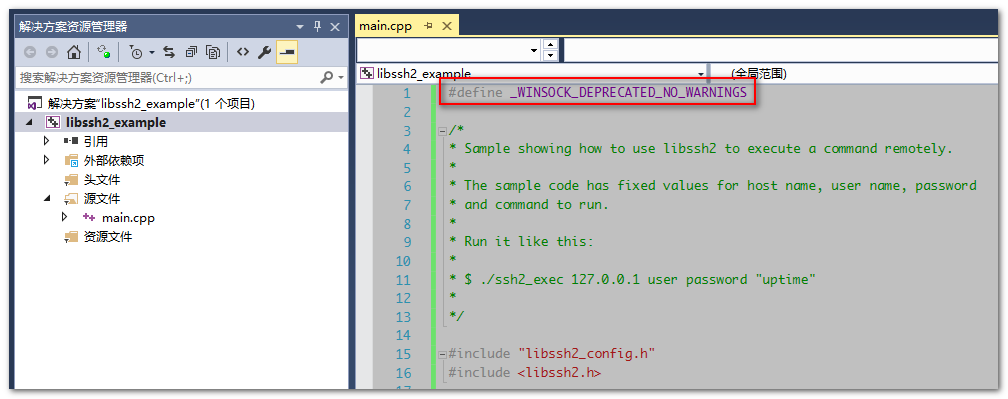Click the View Code angle-brackets icon
1008x399 pixels.
click(242, 52)
